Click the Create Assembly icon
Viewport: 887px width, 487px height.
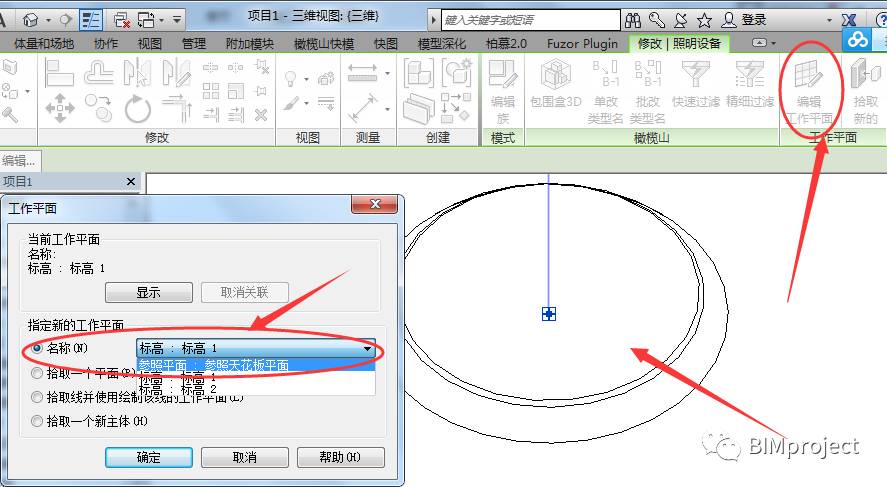[x=418, y=73]
